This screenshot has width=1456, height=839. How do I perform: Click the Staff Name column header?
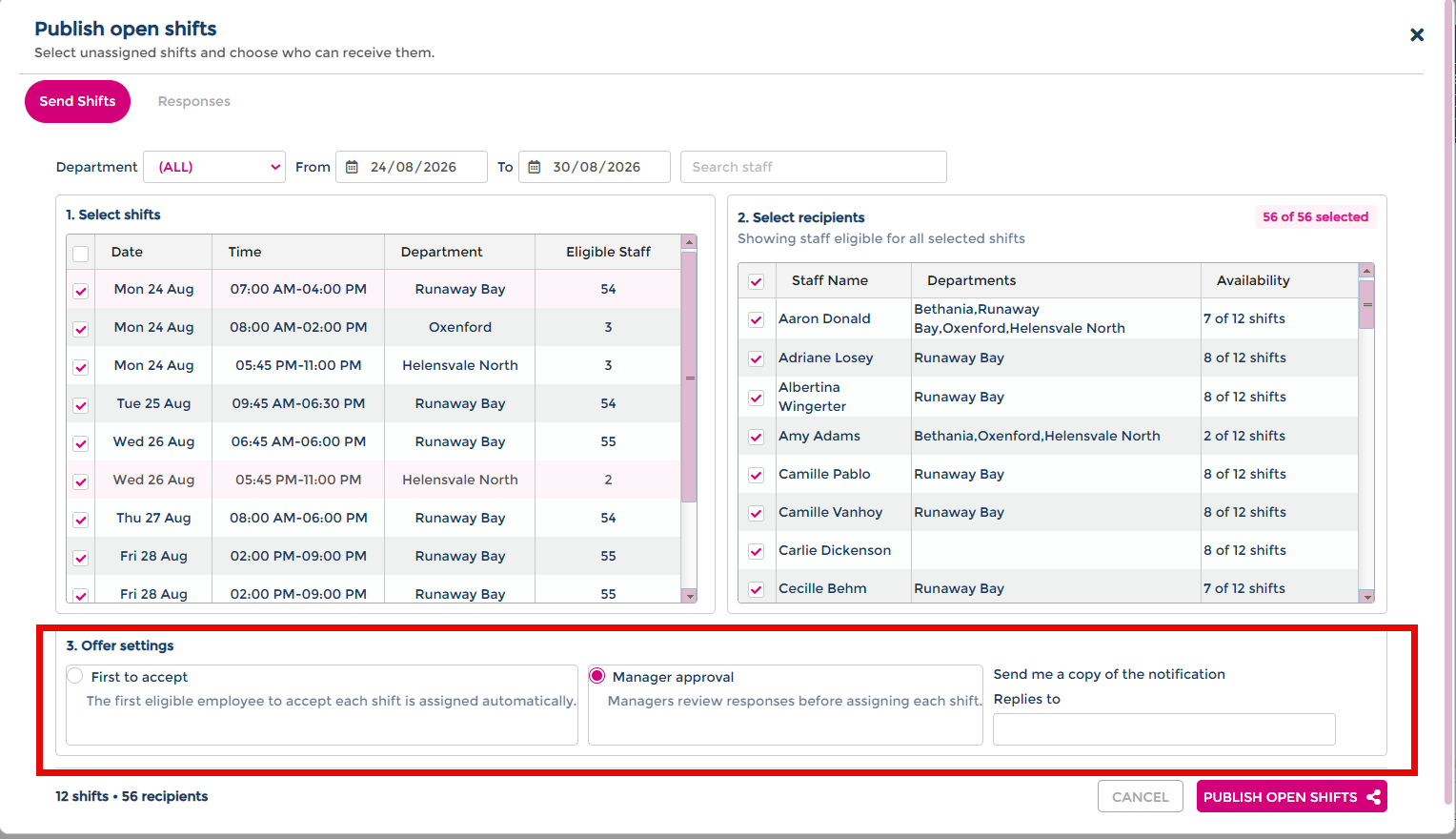pyautogui.click(x=830, y=280)
